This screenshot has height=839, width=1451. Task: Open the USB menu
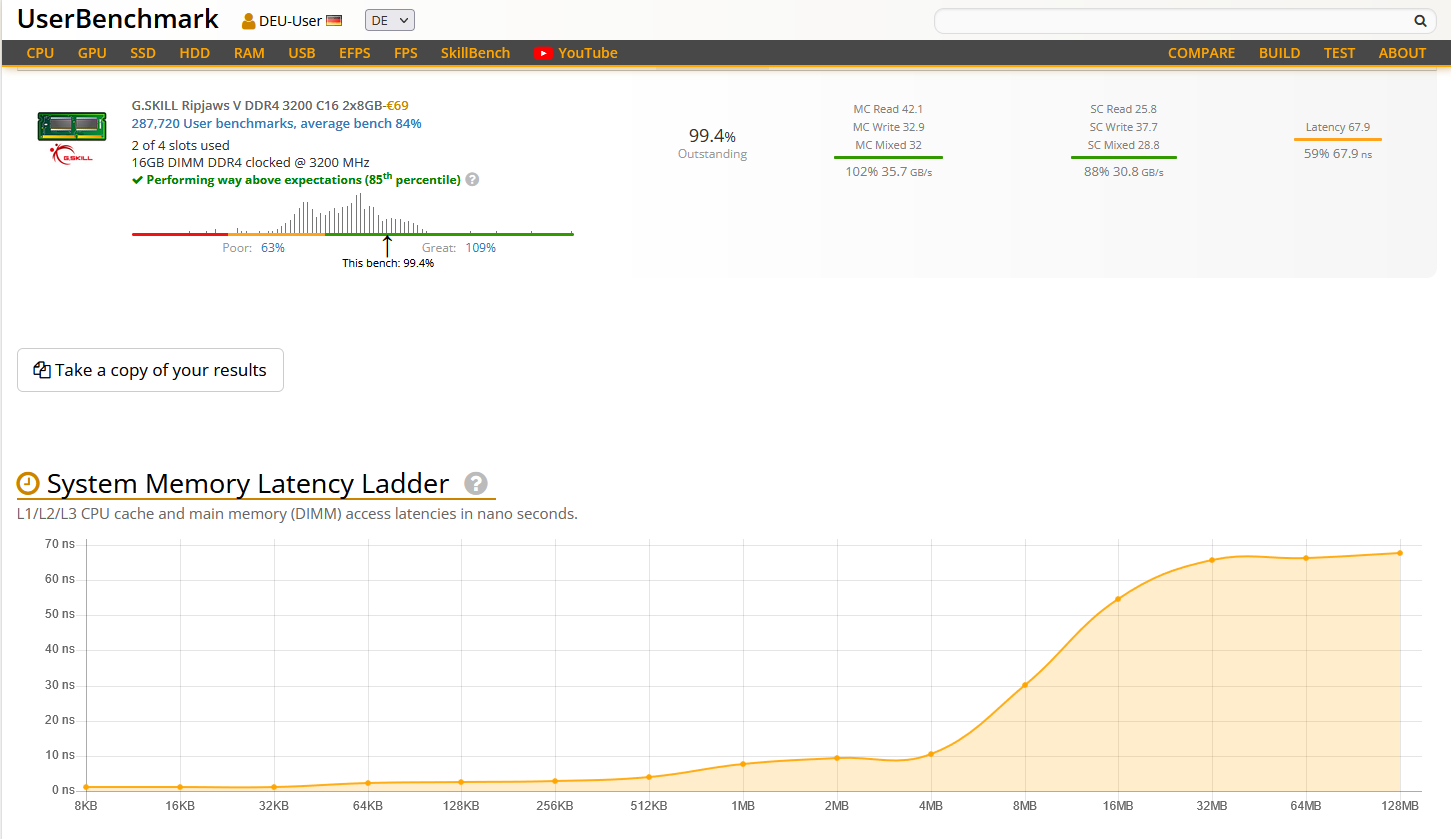[x=302, y=53]
